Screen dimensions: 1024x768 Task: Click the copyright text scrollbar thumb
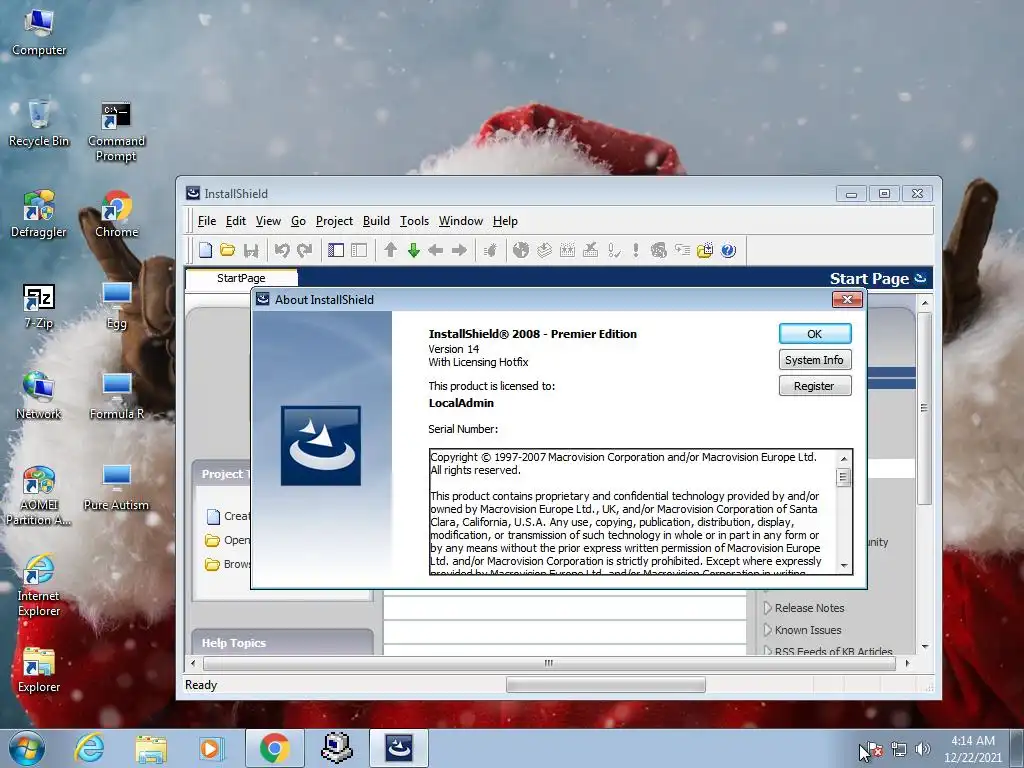tap(844, 477)
